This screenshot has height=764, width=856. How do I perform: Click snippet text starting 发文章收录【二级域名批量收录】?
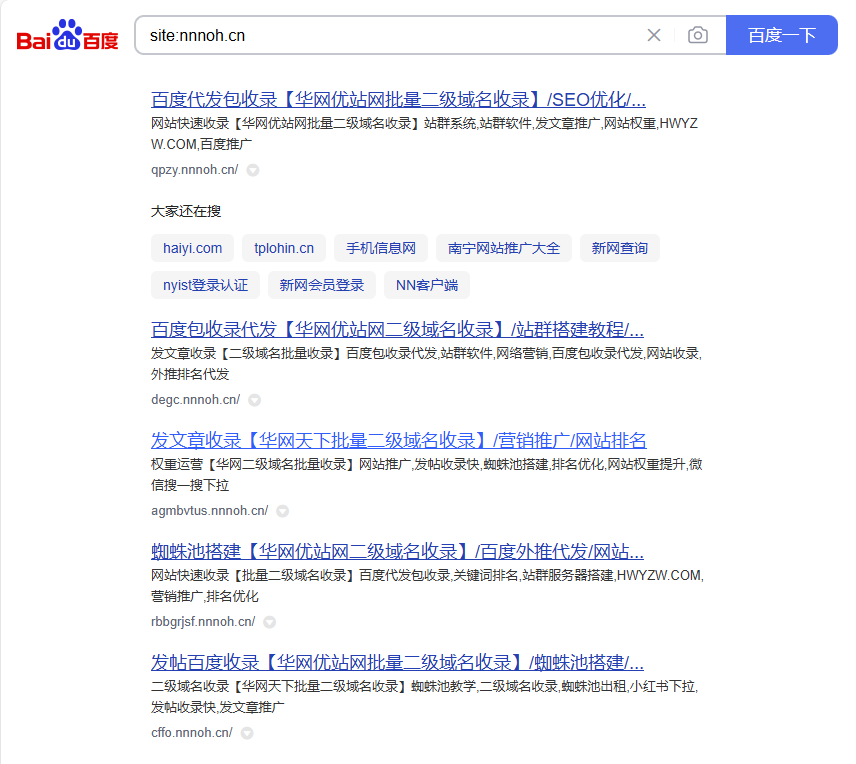426,364
